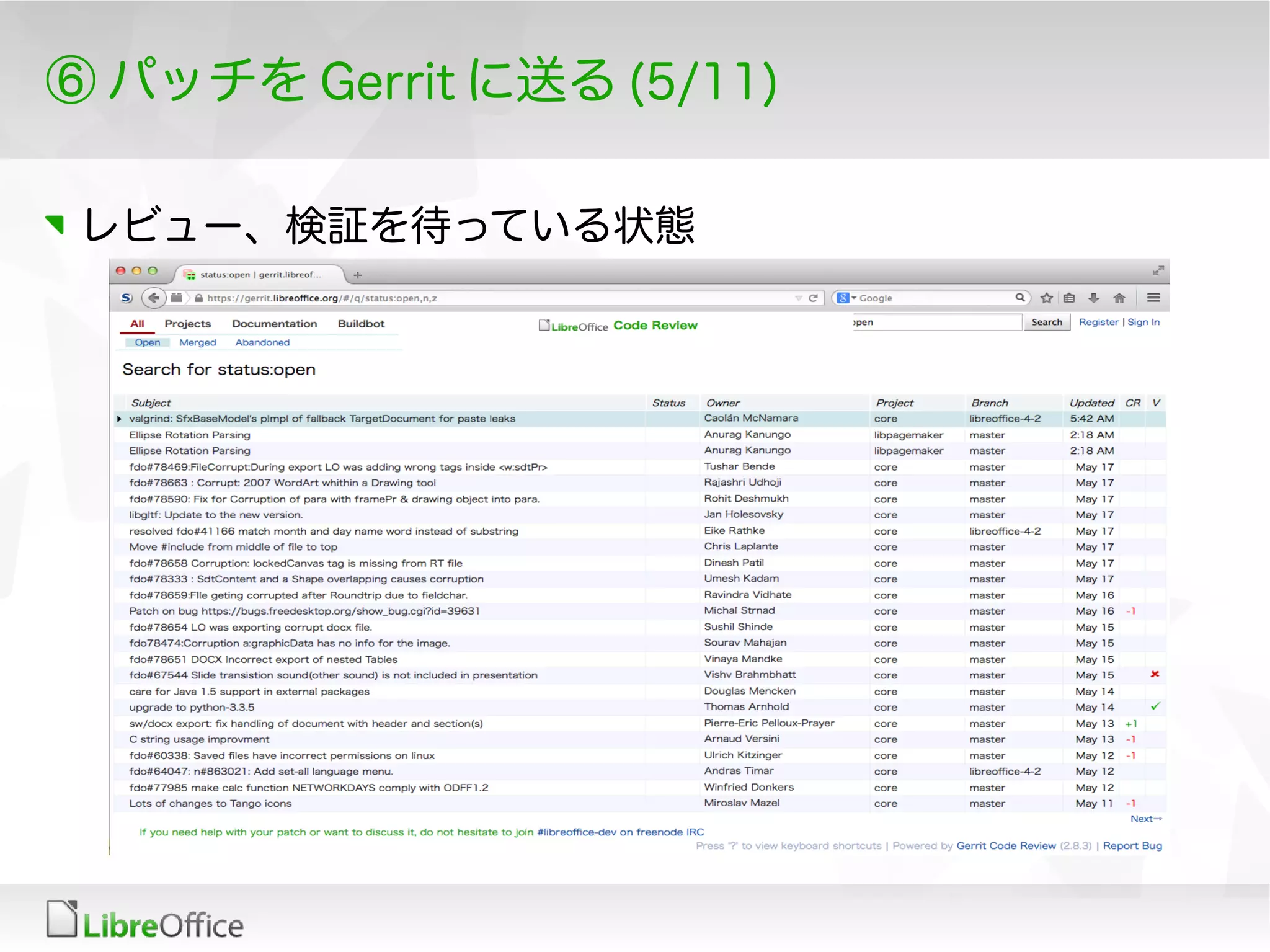Reload the page with refresh icon

(x=813, y=298)
